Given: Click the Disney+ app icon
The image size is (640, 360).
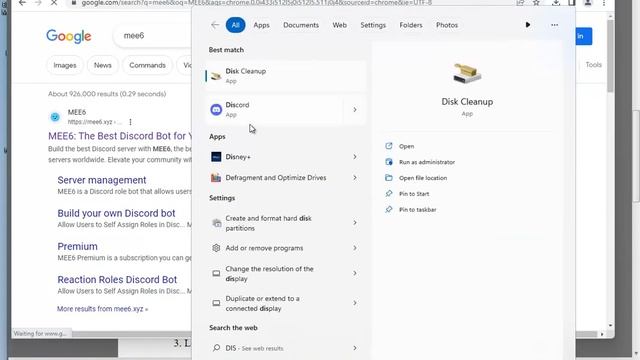Looking at the screenshot, I should 216,157.
